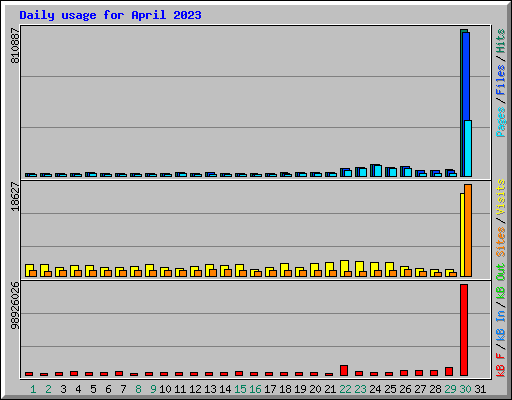Click the red kB bar for day 22
The image size is (512, 400).
click(x=344, y=371)
